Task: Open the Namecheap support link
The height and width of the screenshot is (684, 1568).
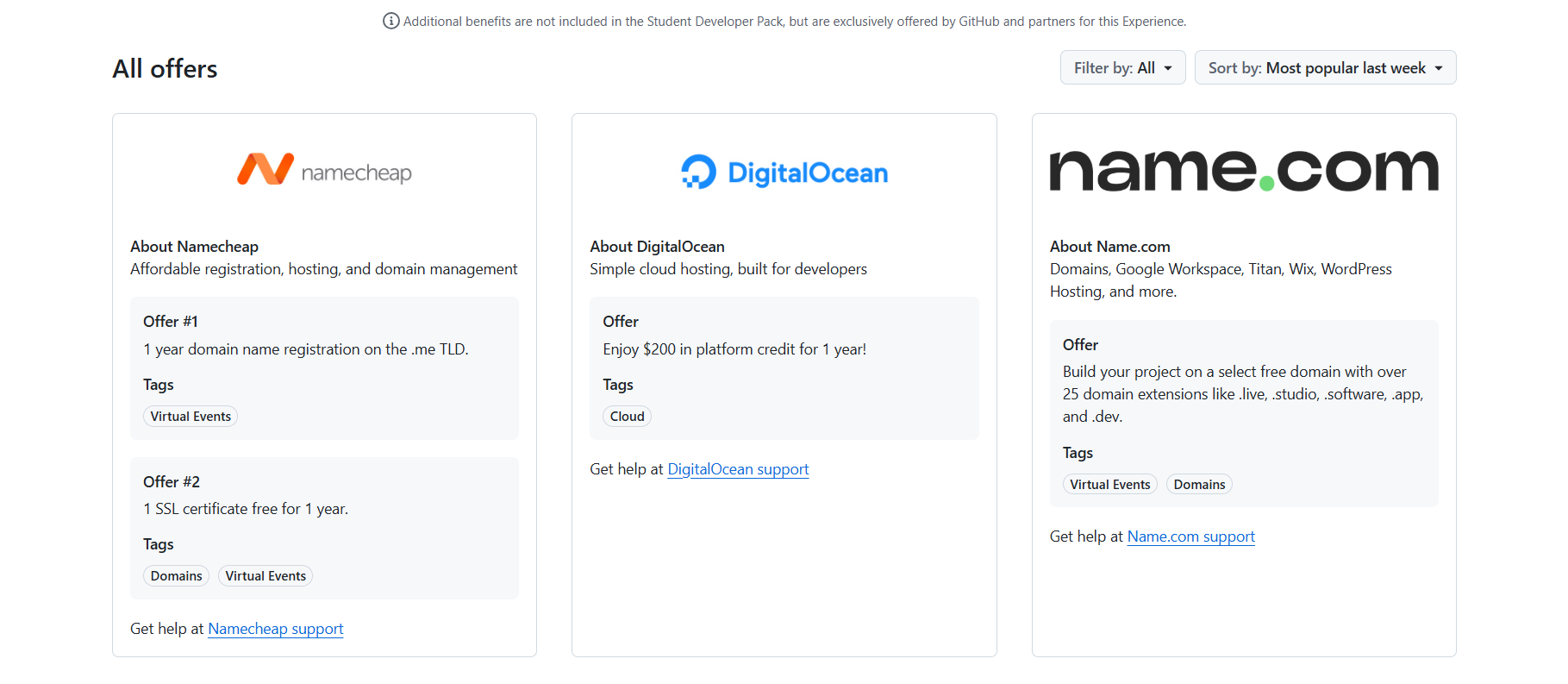Action: (x=276, y=629)
